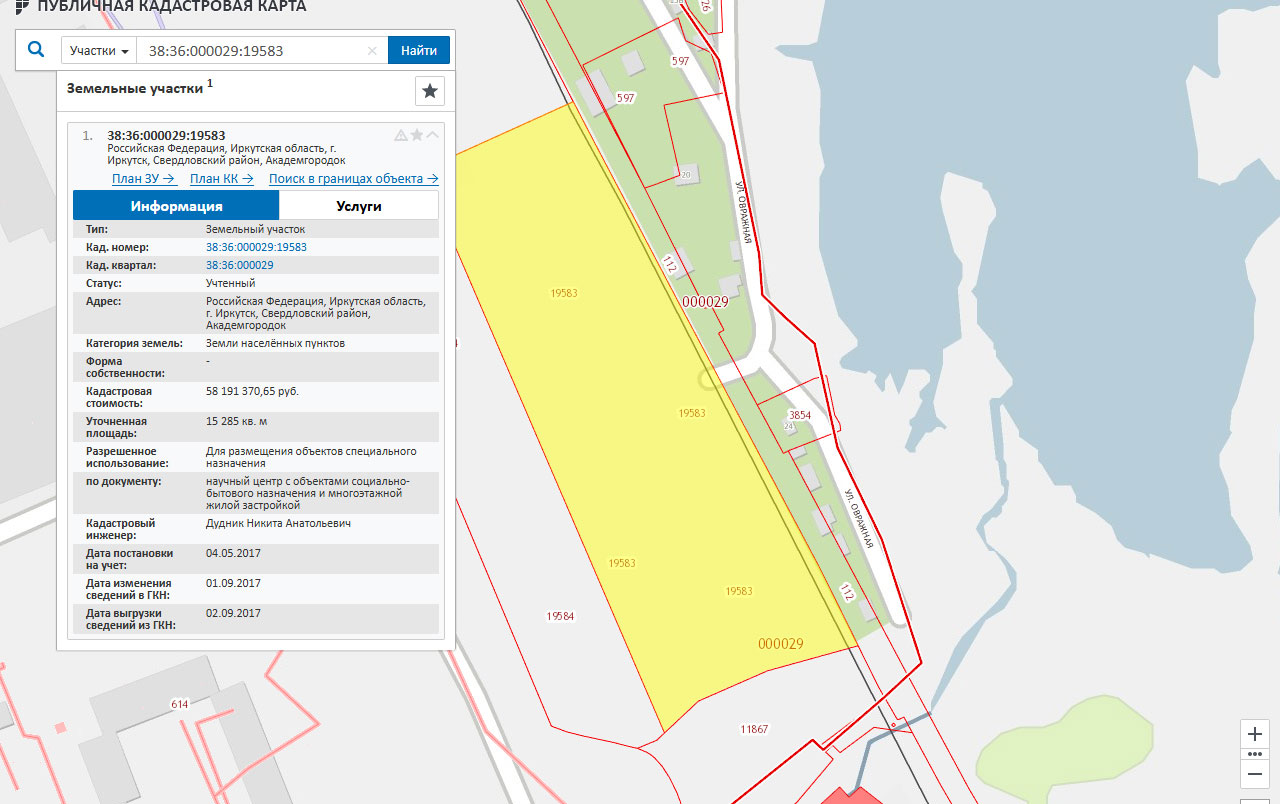Open cadastral quarter 38:36:000029 link

[239, 265]
